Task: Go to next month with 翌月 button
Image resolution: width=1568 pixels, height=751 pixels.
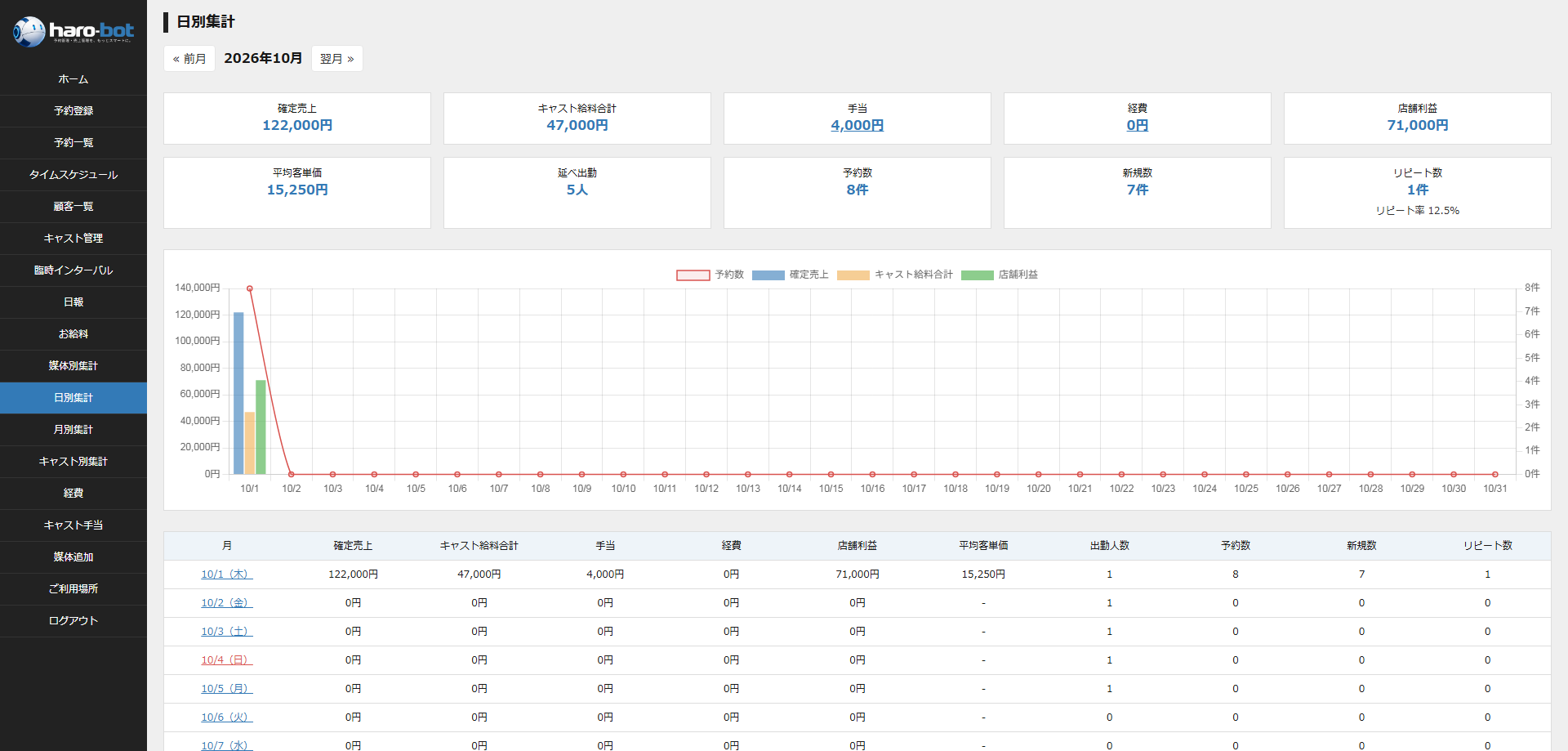Action: [x=336, y=59]
